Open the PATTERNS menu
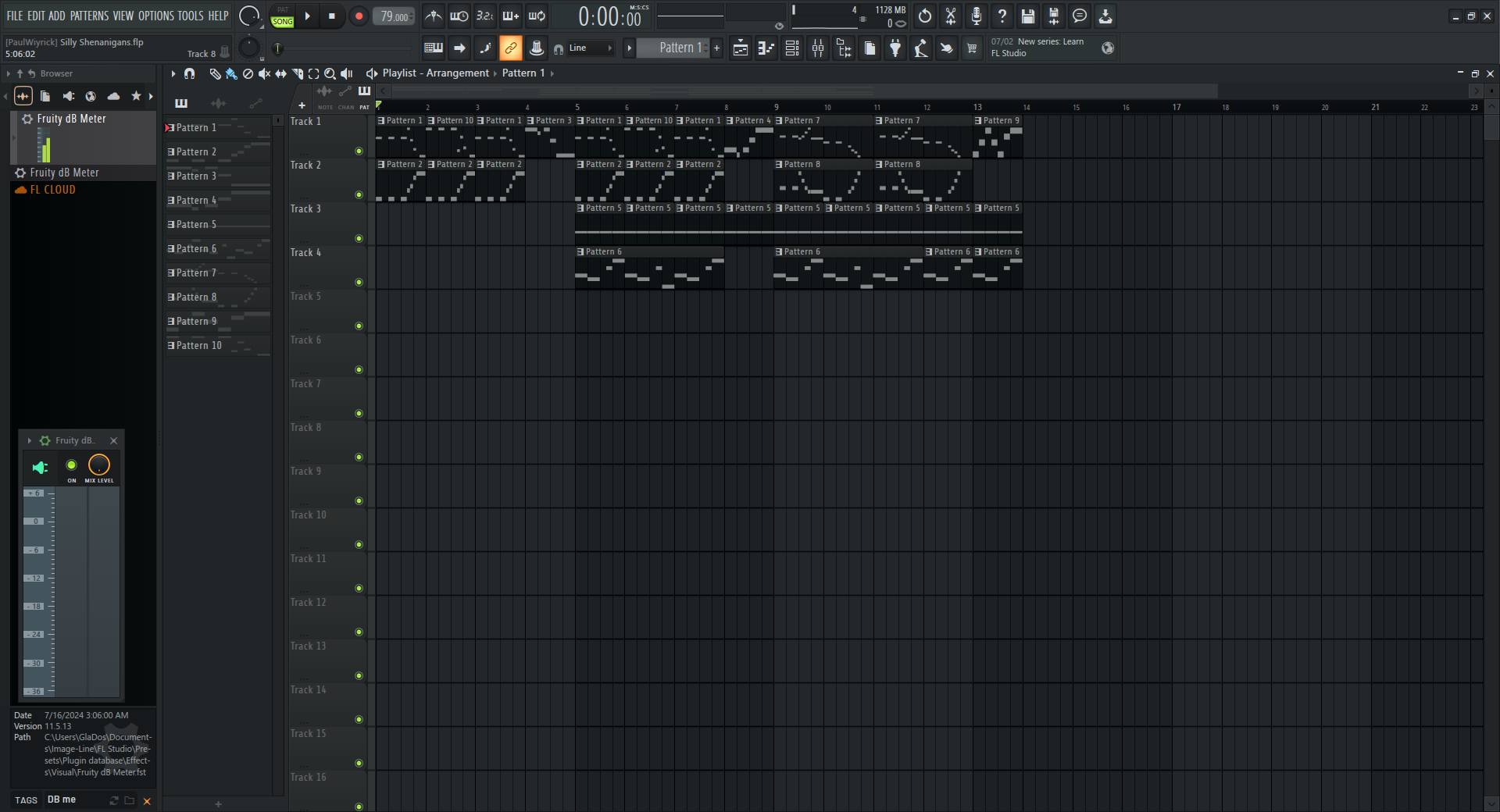 tap(89, 16)
